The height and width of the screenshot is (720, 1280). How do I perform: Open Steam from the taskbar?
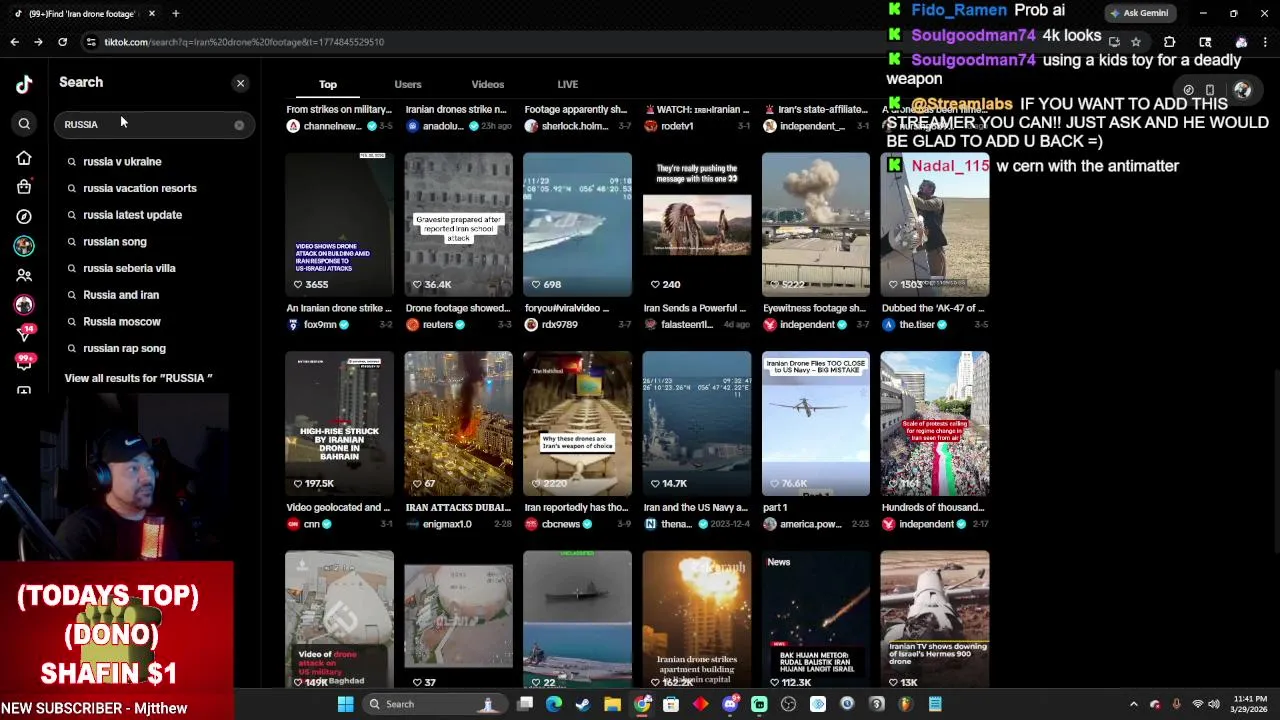pos(583,704)
